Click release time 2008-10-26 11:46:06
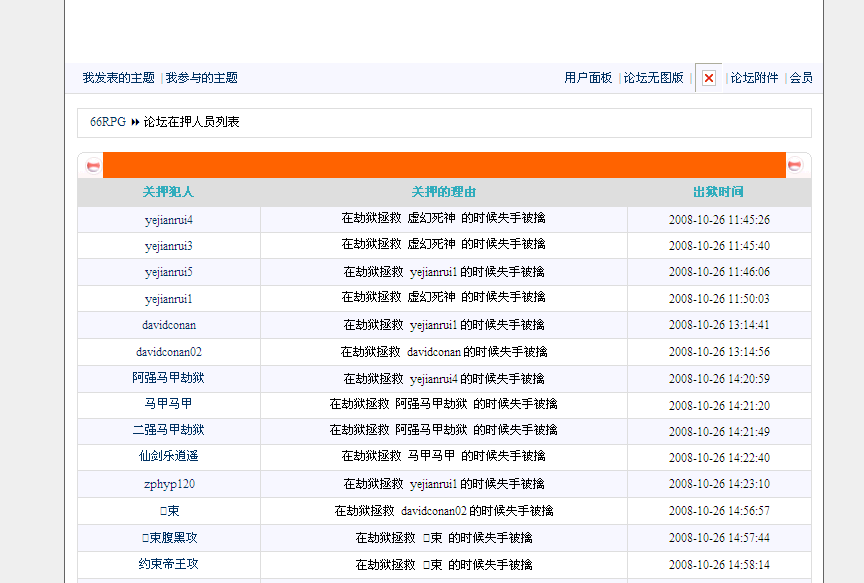864x583 pixels. point(719,272)
